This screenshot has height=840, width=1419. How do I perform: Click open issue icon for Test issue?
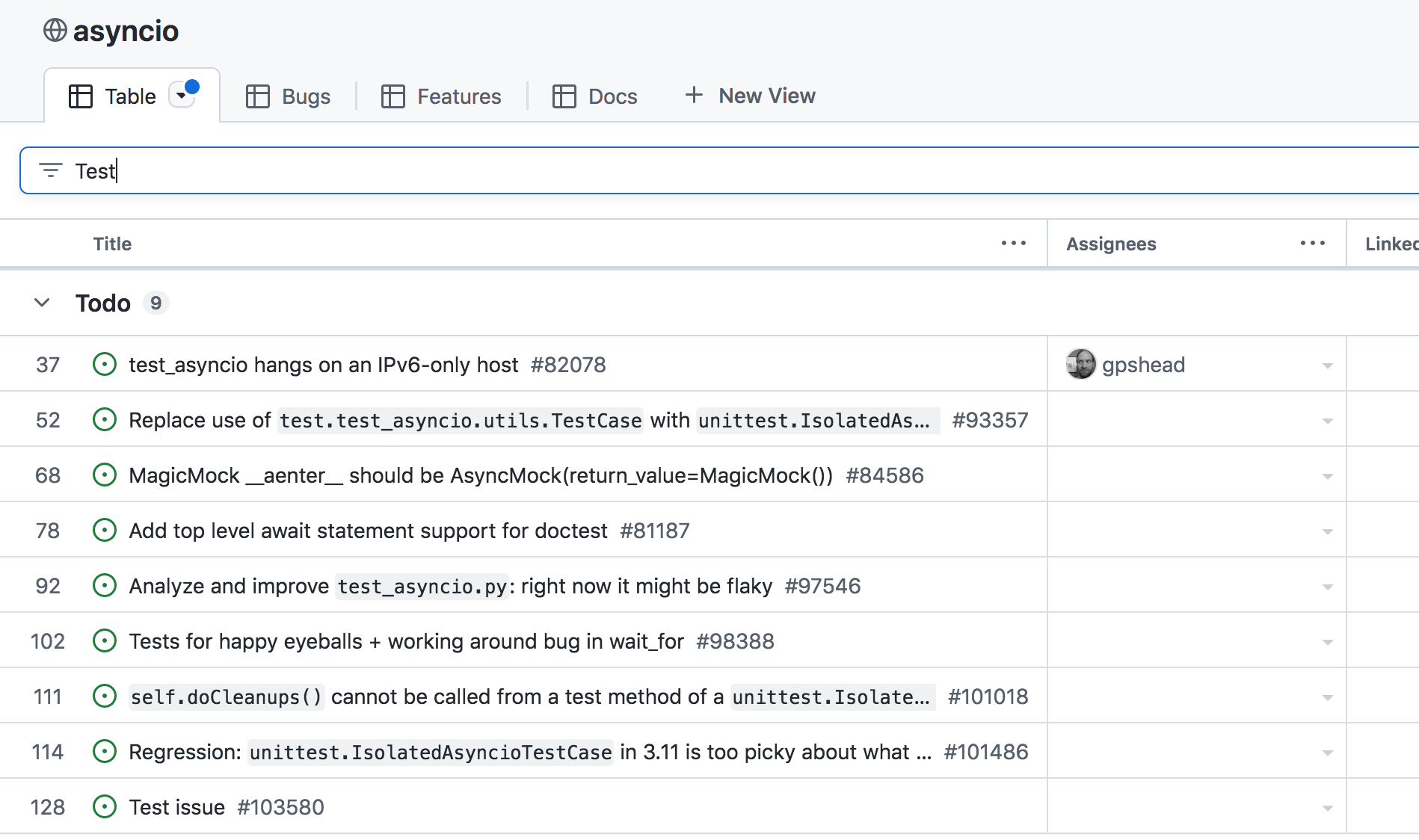click(x=105, y=807)
